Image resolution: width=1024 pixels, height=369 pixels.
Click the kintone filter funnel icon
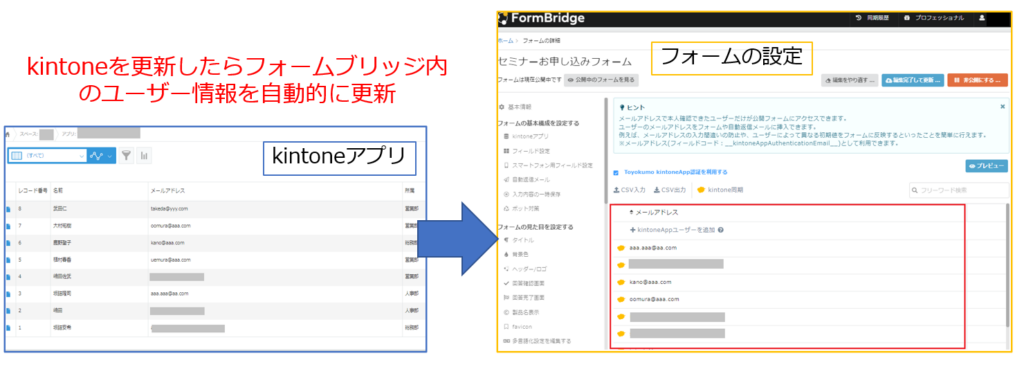coord(126,155)
